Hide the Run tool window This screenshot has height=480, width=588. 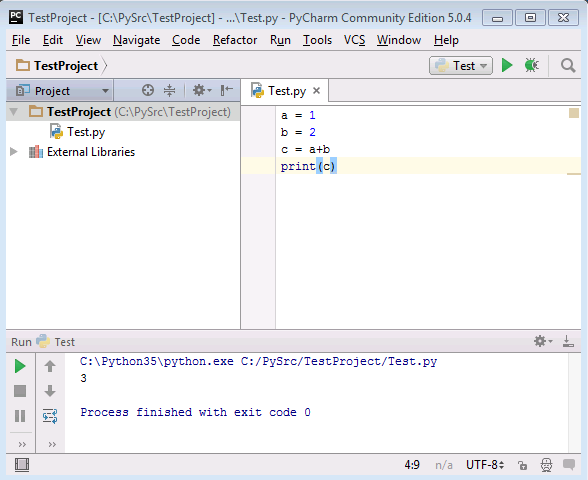point(568,341)
